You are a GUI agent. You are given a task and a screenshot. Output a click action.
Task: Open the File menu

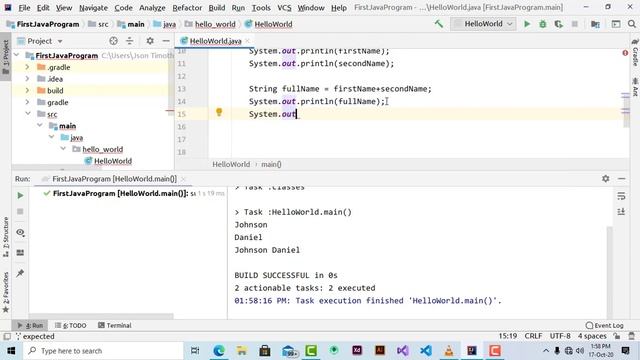(24, 8)
